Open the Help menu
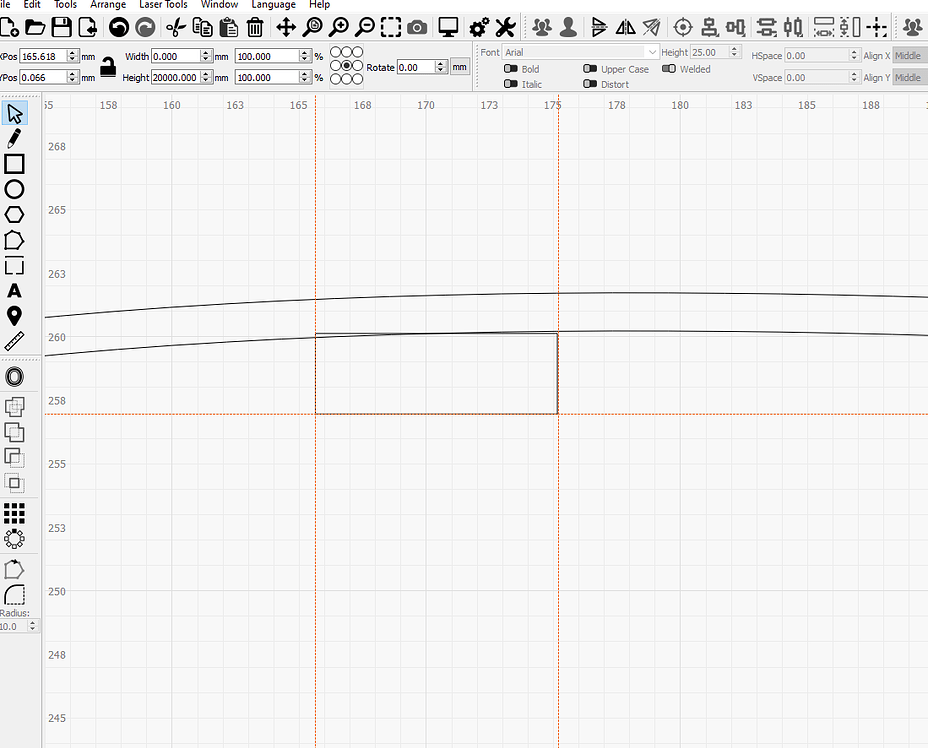The width and height of the screenshot is (928, 748). click(320, 5)
